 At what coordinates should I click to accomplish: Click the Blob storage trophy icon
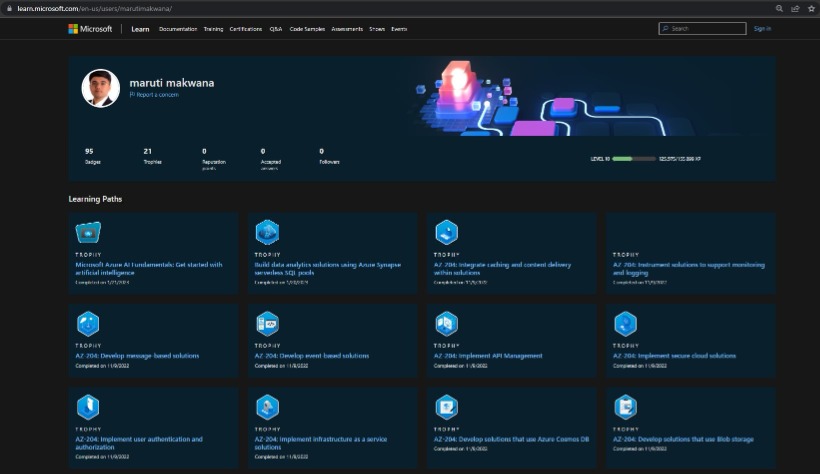coord(625,407)
